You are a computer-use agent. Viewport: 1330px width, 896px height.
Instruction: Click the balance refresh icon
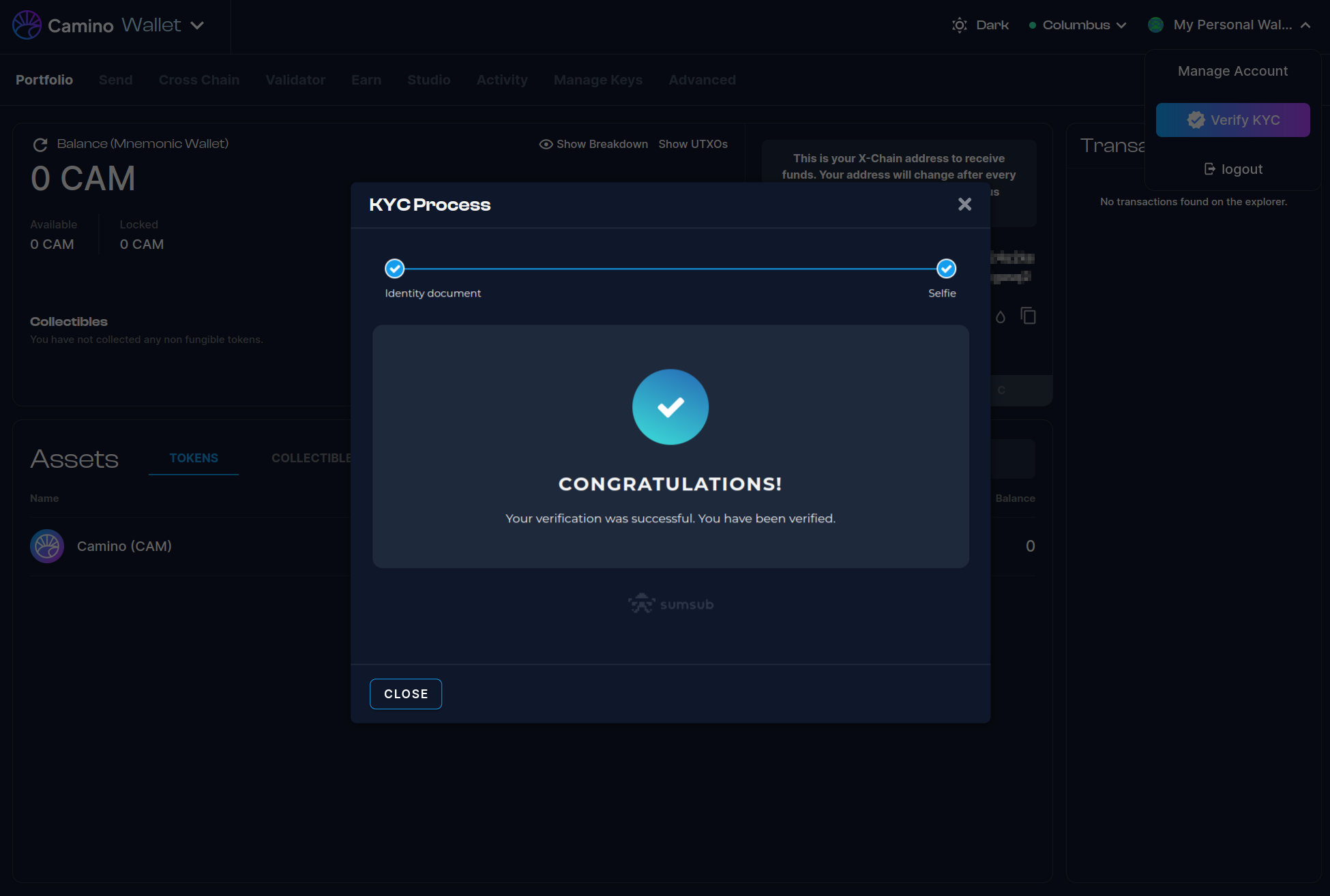coord(40,145)
